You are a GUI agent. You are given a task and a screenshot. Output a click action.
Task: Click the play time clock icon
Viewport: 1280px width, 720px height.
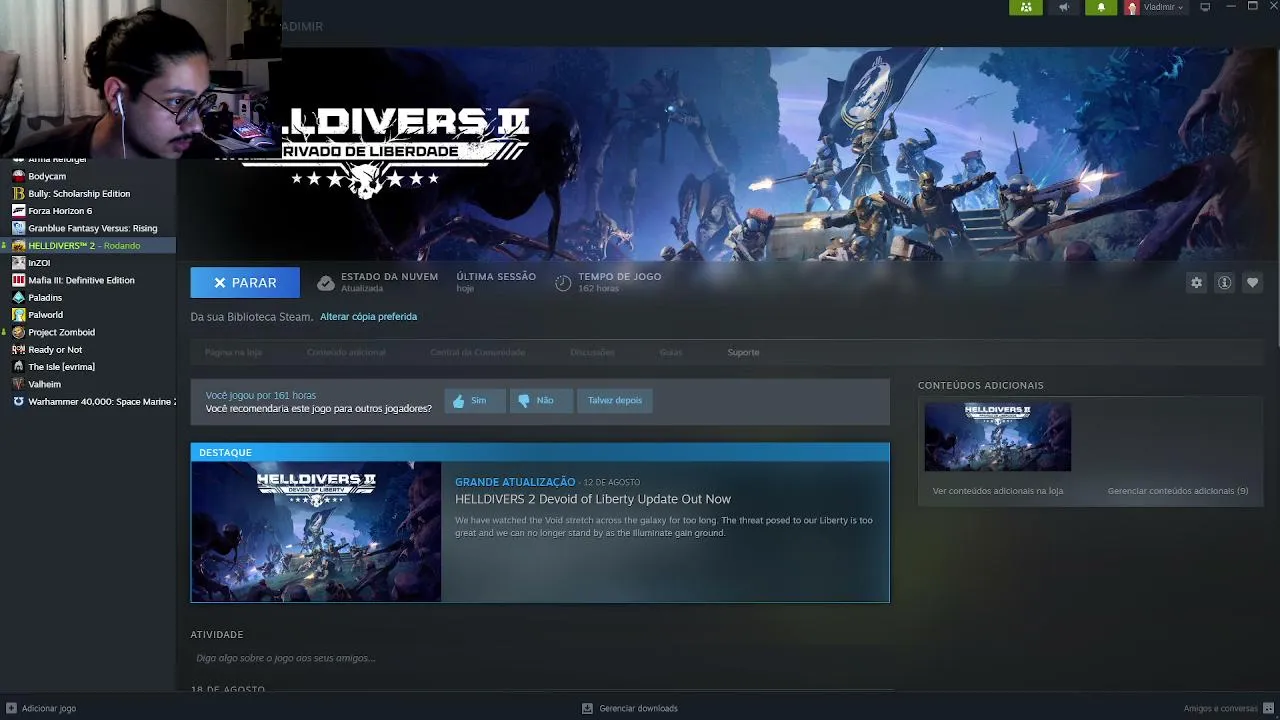pos(563,283)
